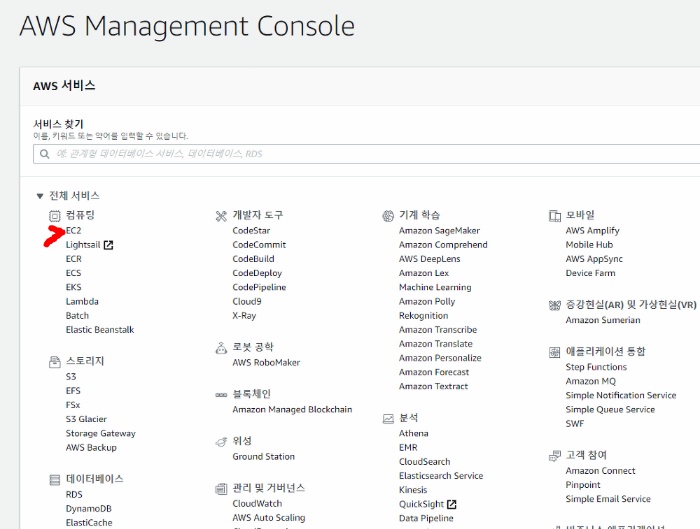This screenshot has width=700, height=529.
Task: Open CodeCommit
Action: pos(259,245)
